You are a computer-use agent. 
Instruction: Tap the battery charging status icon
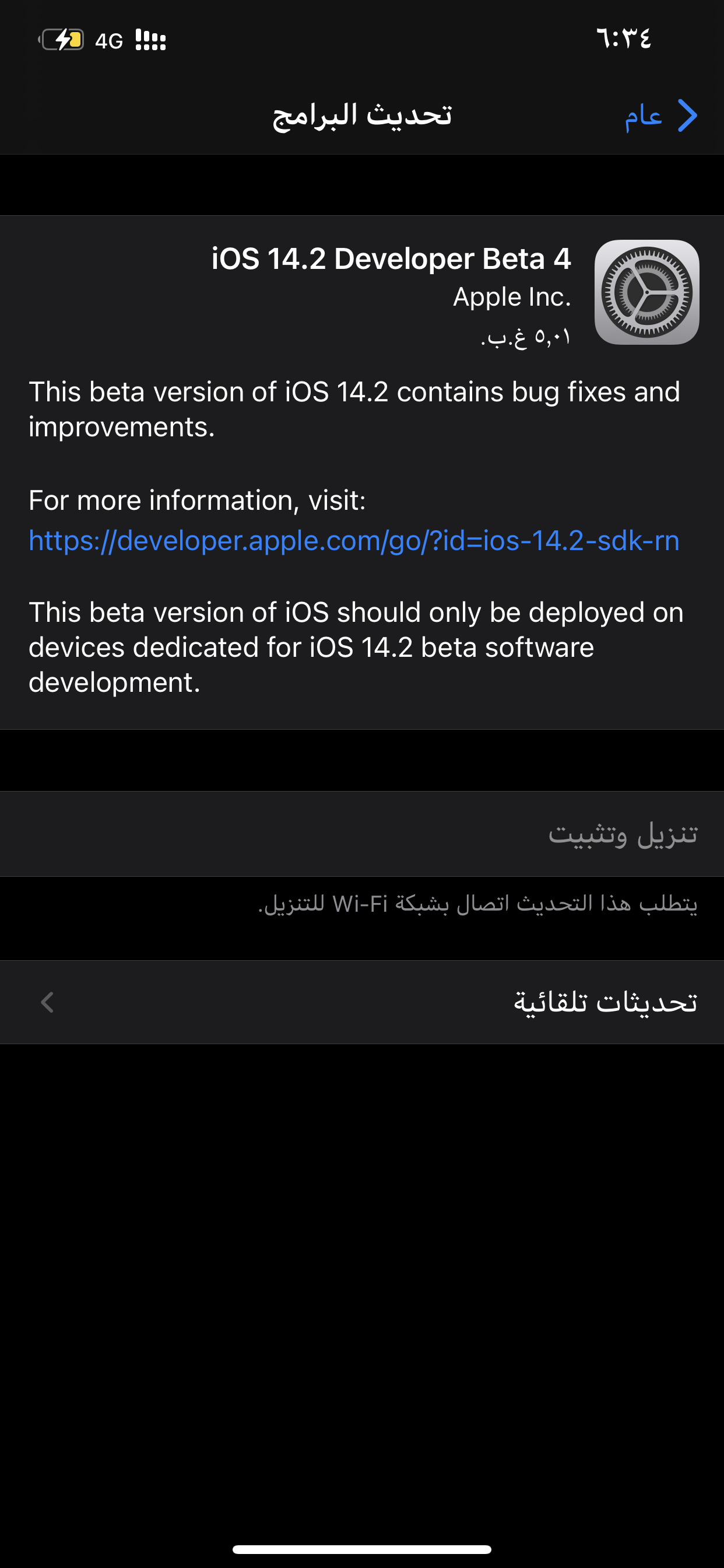point(61,40)
